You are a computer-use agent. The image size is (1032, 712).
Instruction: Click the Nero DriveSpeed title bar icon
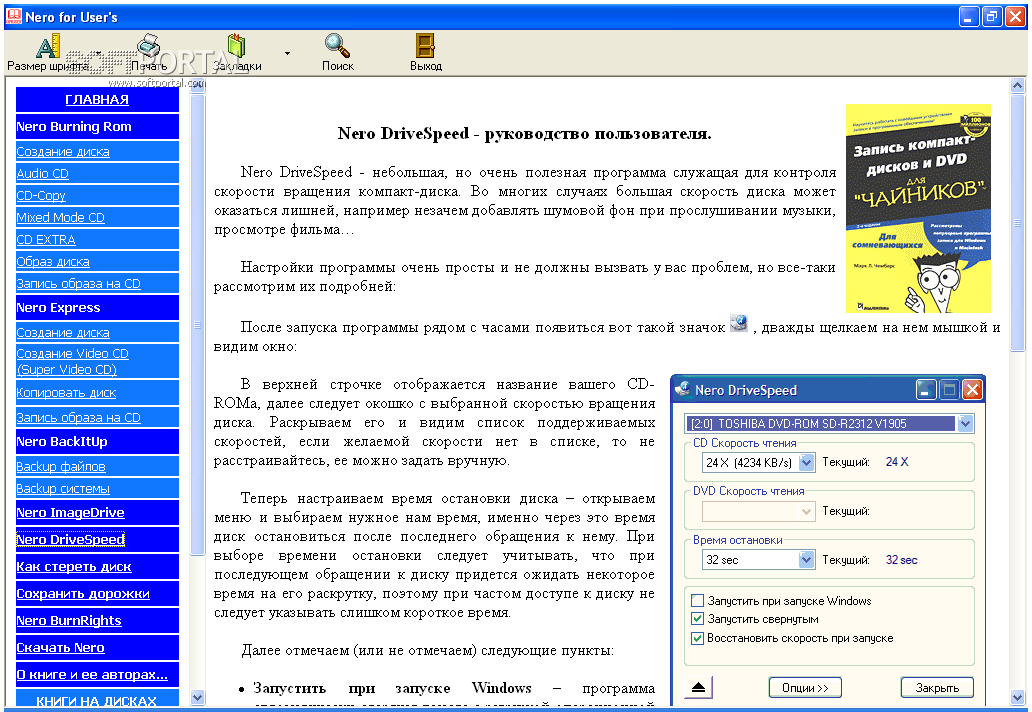pos(683,390)
